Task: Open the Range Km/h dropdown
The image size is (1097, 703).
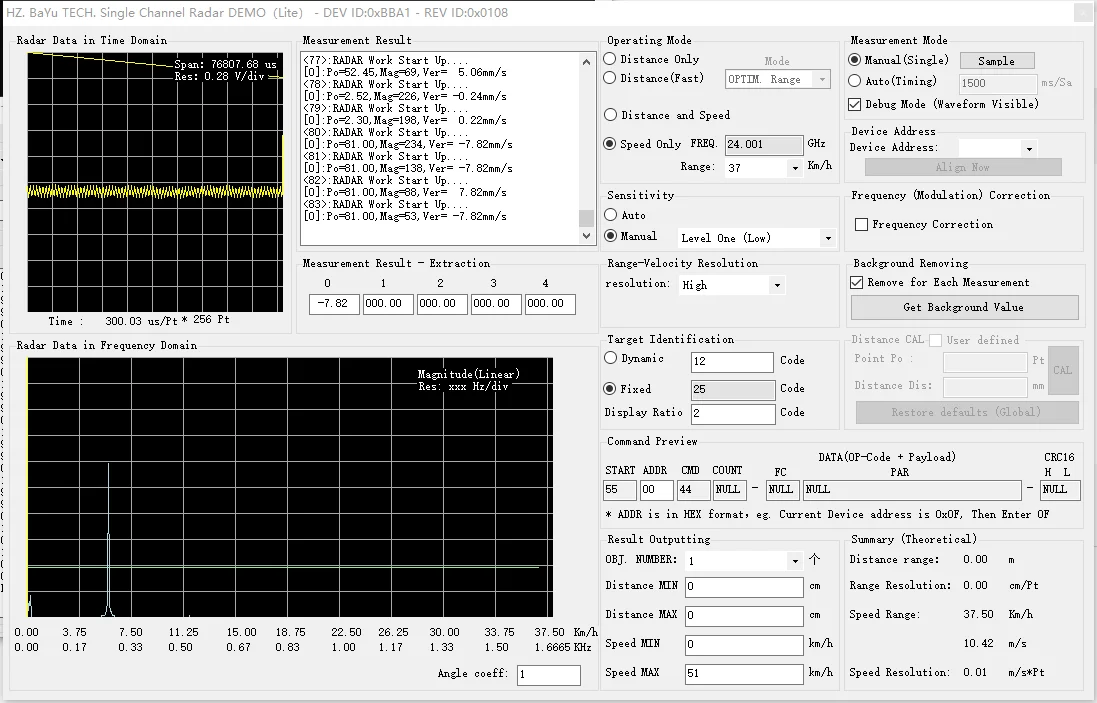Action: 796,168
